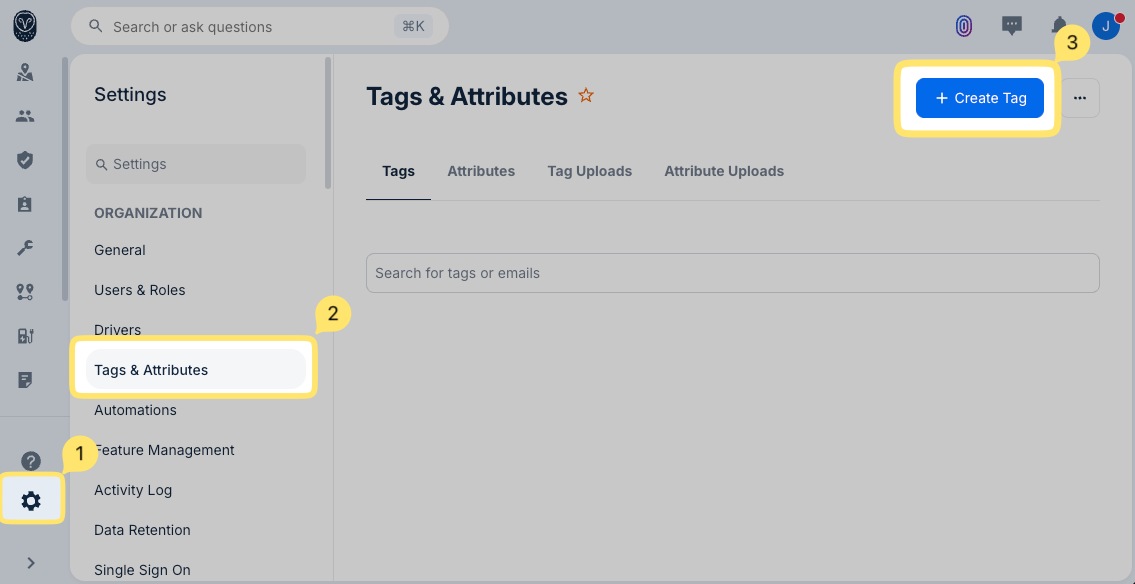This screenshot has height=584, width=1135.
Task: Open the safety shield sidebar icon
Action: (25, 160)
